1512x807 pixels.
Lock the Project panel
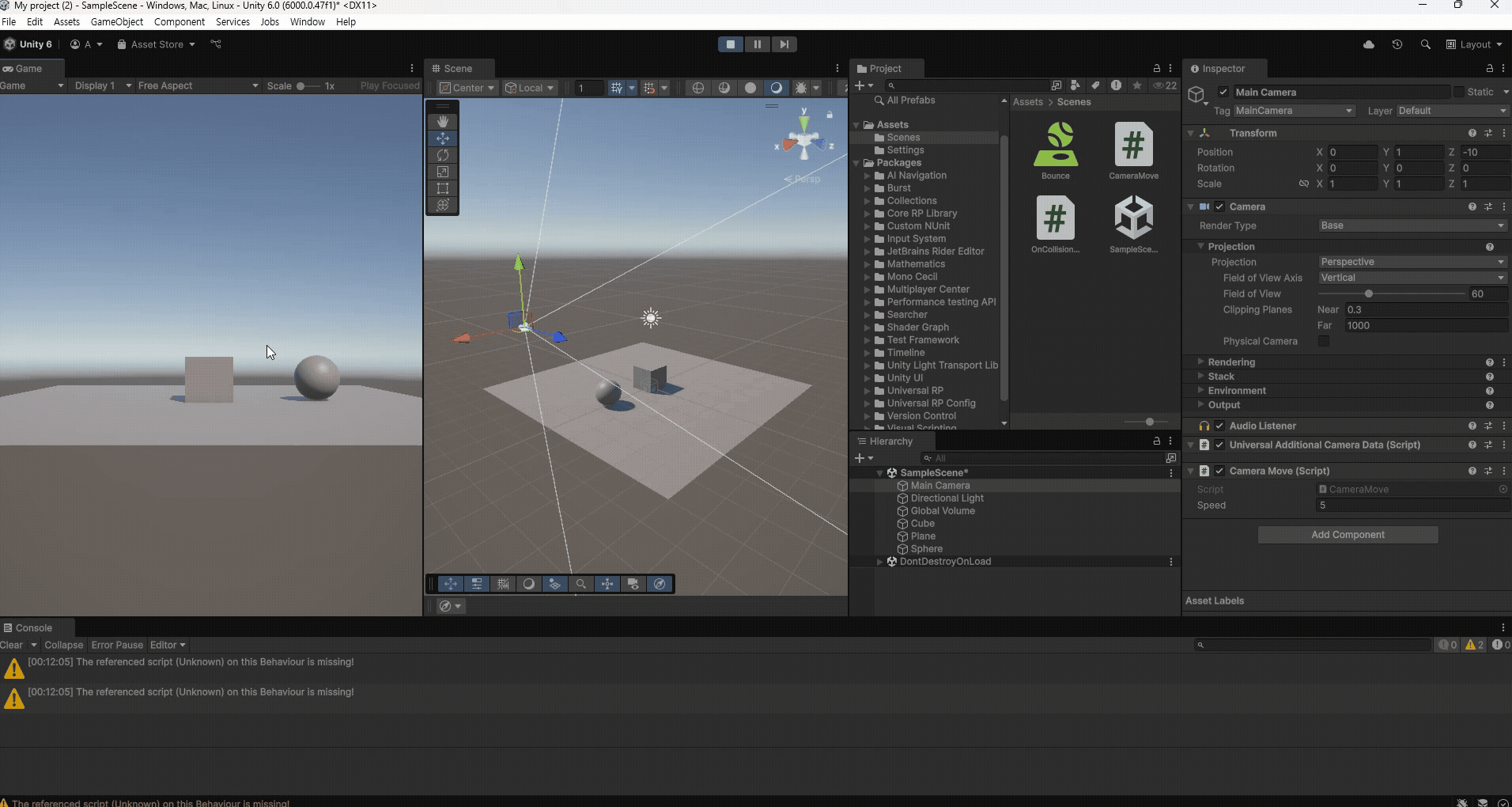click(x=1156, y=69)
